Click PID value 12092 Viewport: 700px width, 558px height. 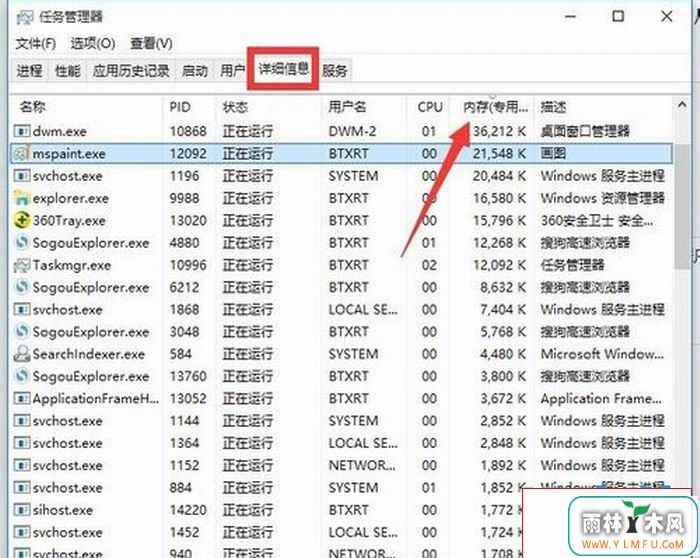(x=188, y=154)
